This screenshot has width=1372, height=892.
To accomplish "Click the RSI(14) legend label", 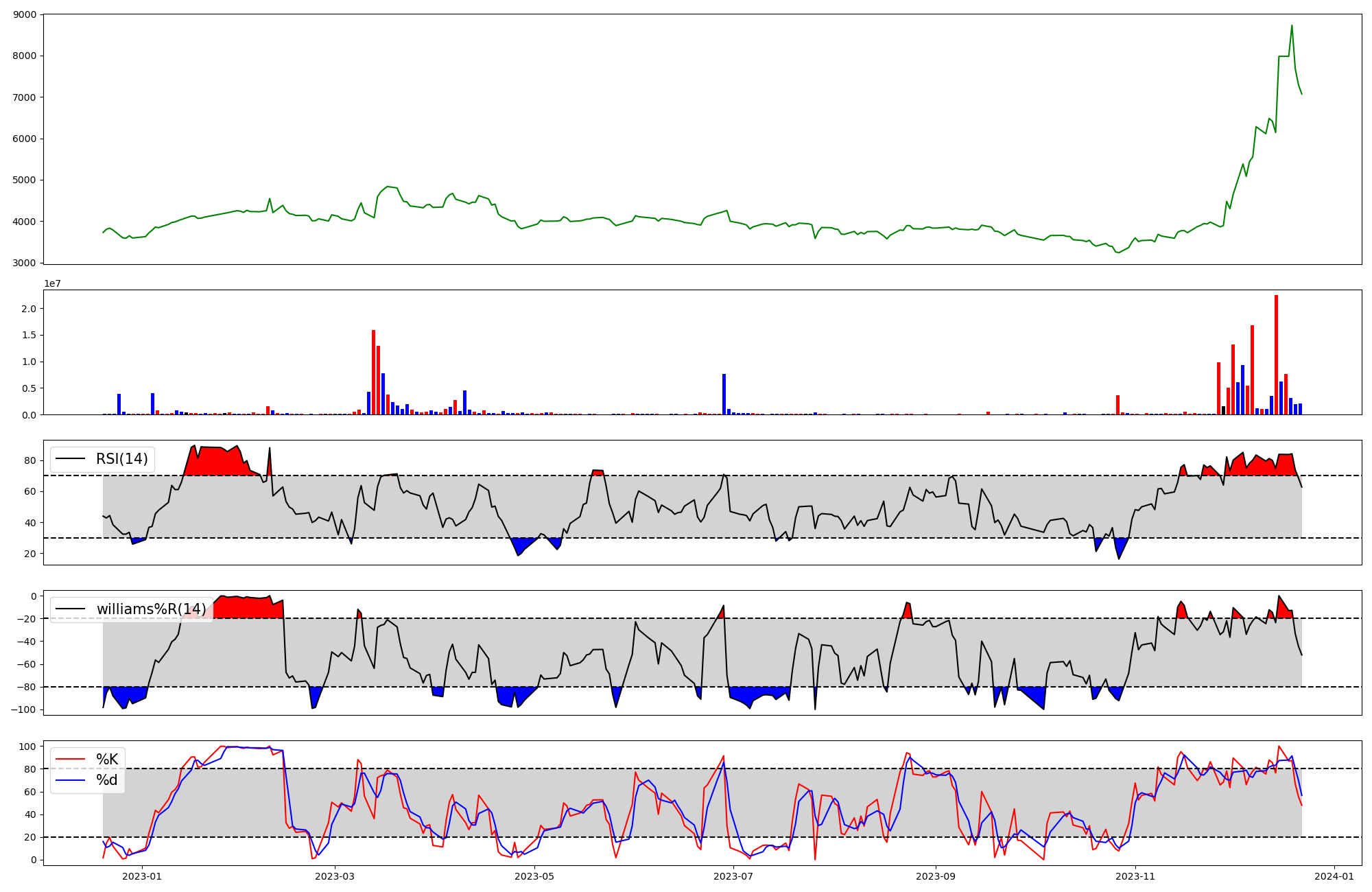I will [x=121, y=459].
